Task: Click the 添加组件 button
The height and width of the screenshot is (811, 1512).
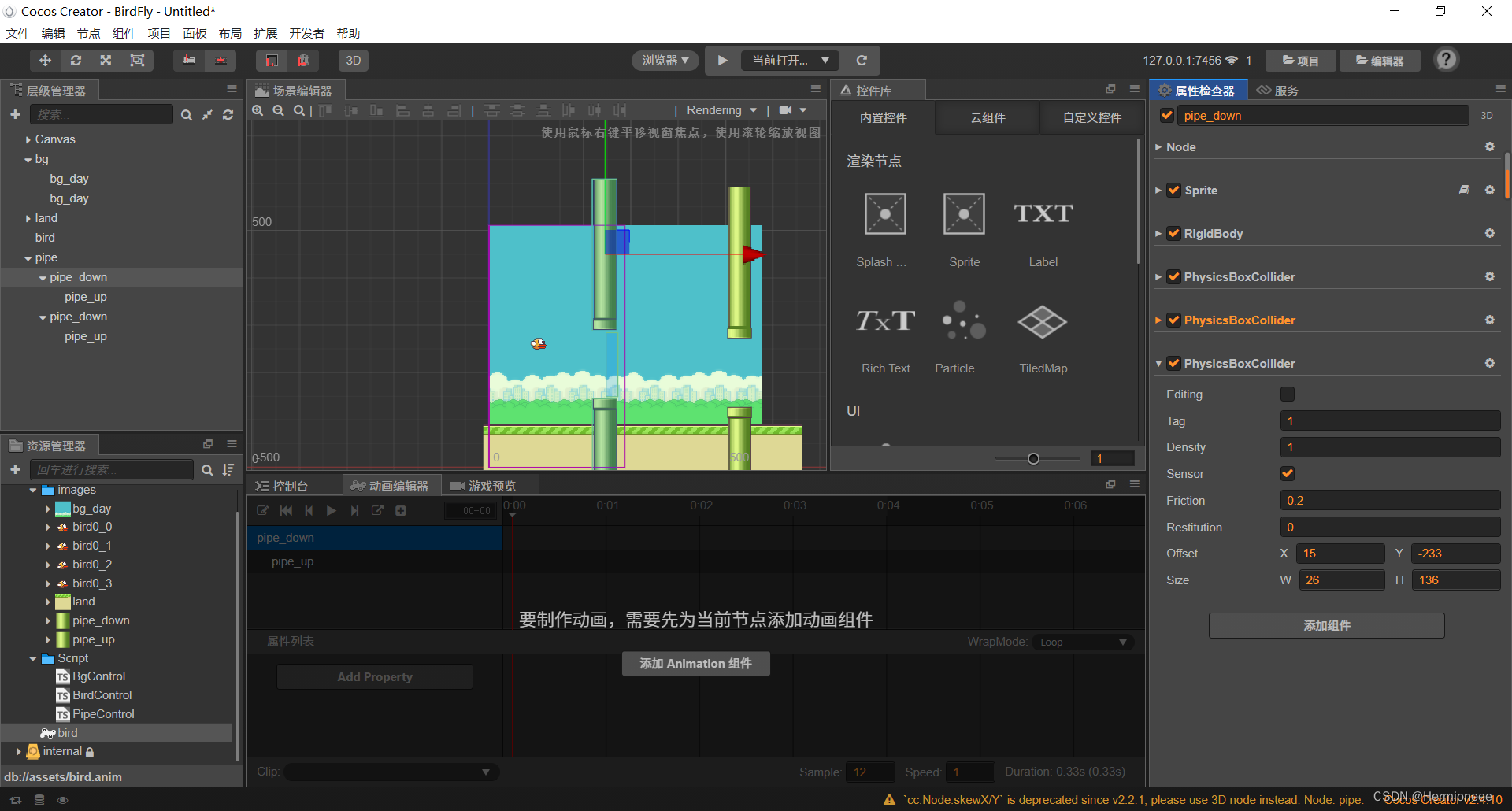Action: click(1326, 626)
